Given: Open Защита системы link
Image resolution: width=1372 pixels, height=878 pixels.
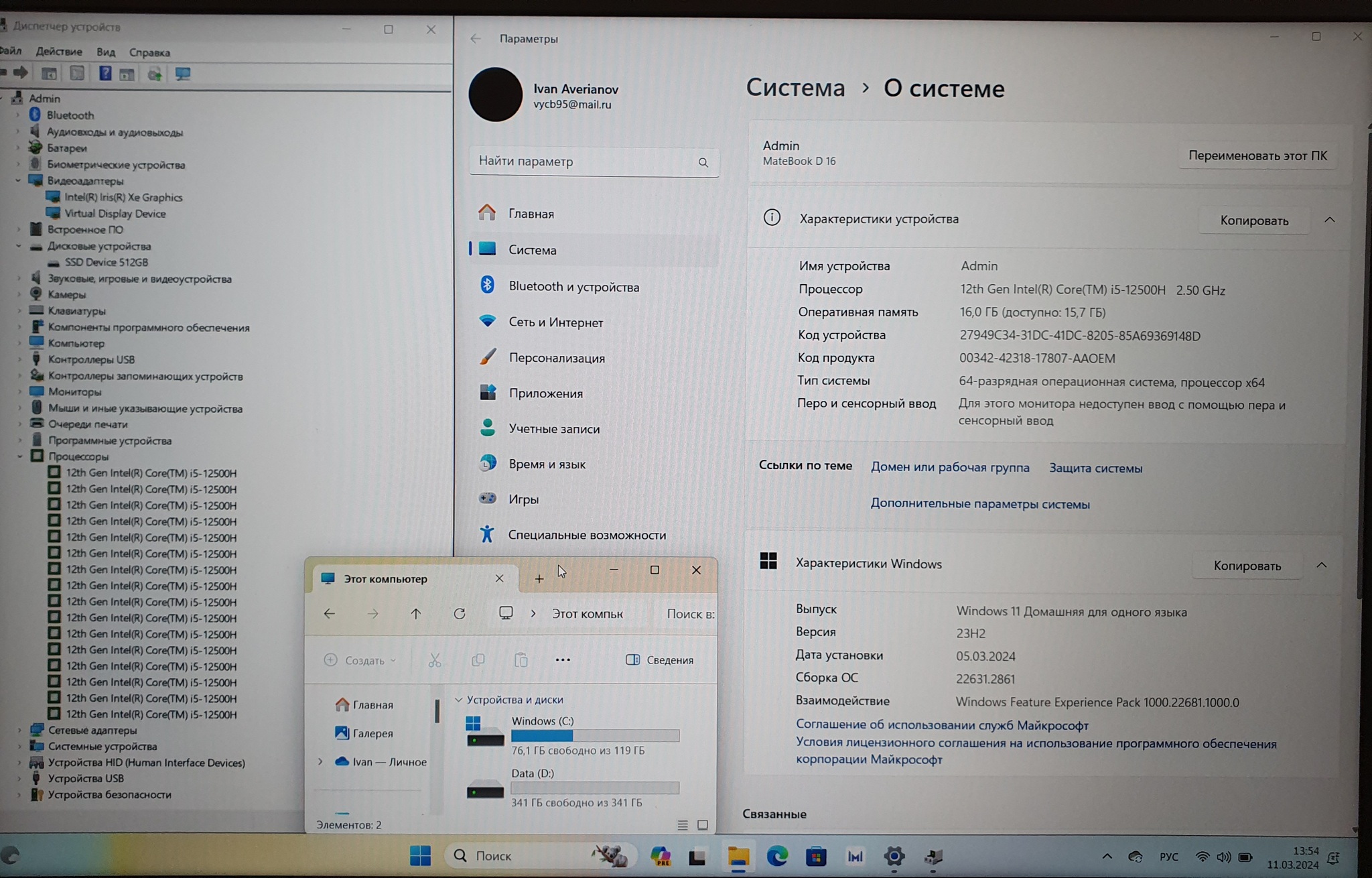Looking at the screenshot, I should tap(1095, 468).
